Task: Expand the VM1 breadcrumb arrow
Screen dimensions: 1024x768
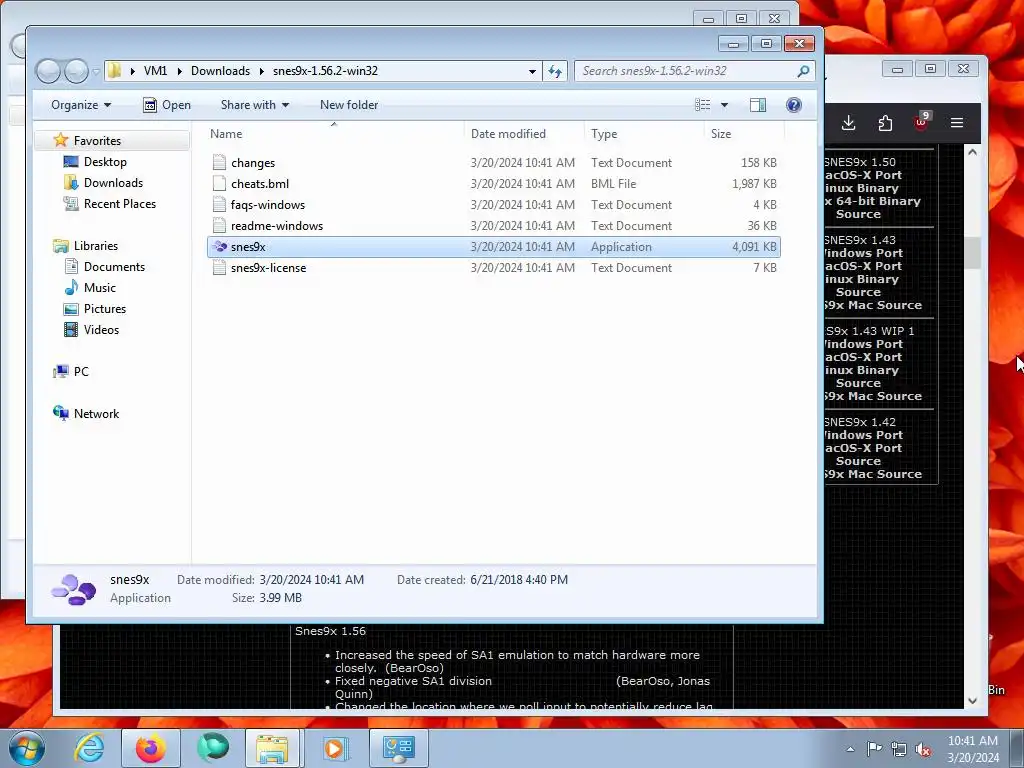Action: (x=180, y=71)
